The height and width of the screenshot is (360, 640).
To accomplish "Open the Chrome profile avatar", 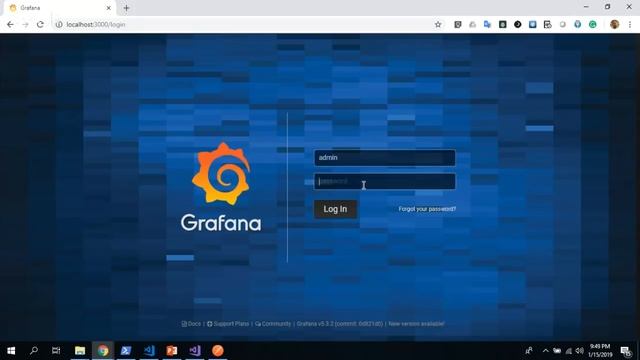I will point(614,24).
